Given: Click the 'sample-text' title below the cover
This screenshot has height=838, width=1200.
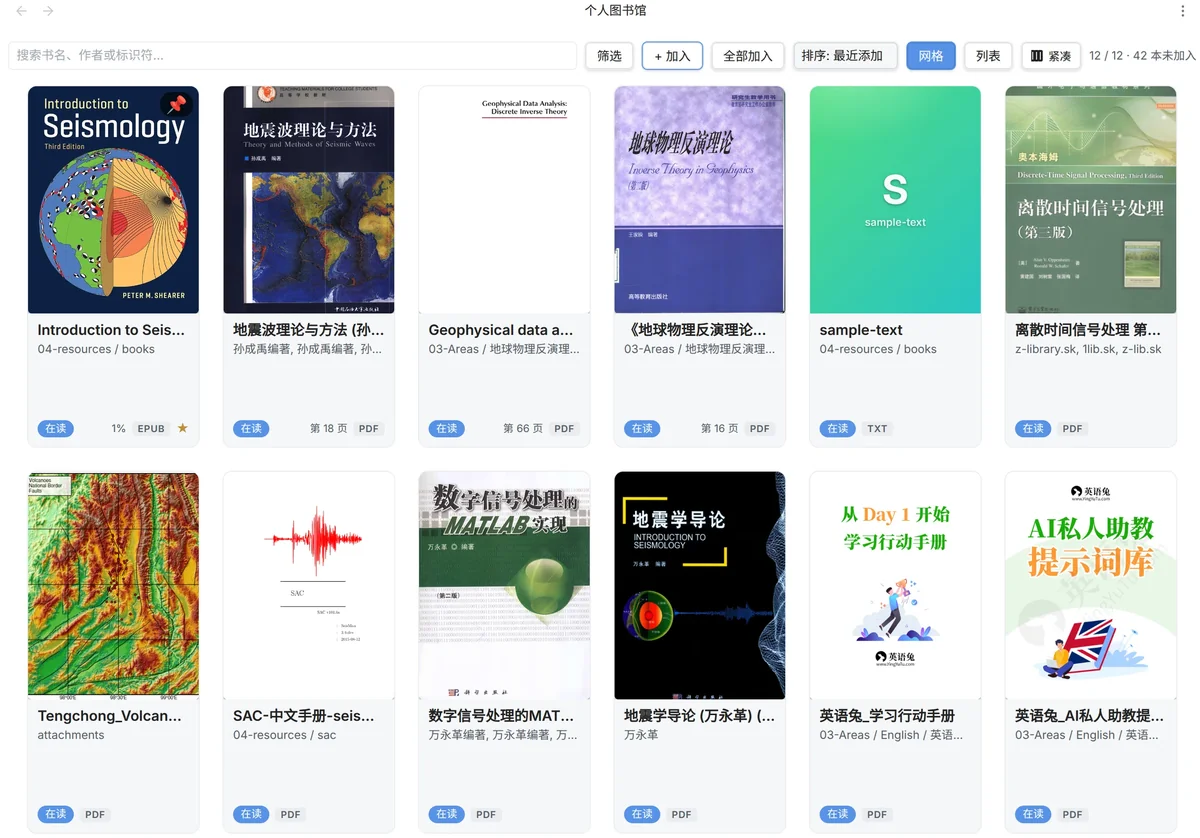Looking at the screenshot, I should 861,330.
